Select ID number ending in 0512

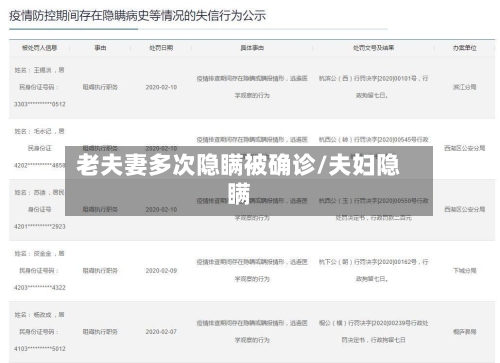pyautogui.click(x=40, y=104)
